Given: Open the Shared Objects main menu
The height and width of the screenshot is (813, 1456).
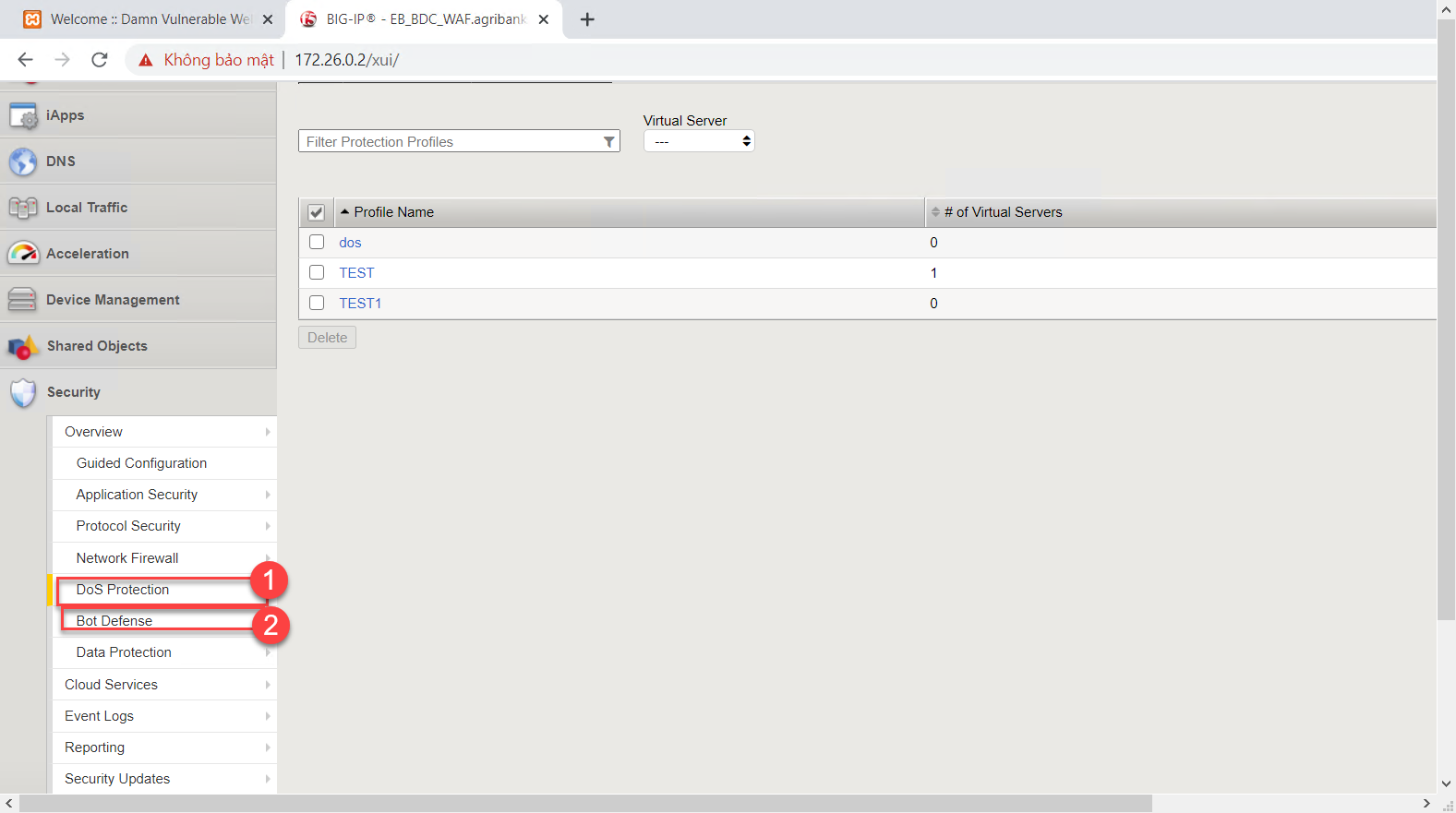Looking at the screenshot, I should point(138,346).
